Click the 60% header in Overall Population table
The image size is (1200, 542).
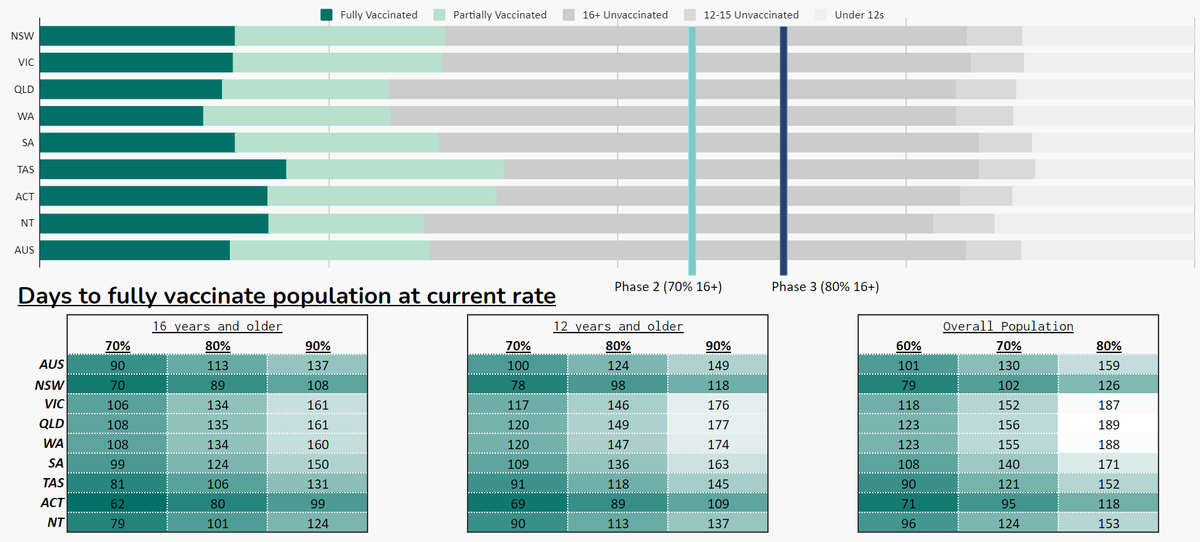[x=908, y=346]
